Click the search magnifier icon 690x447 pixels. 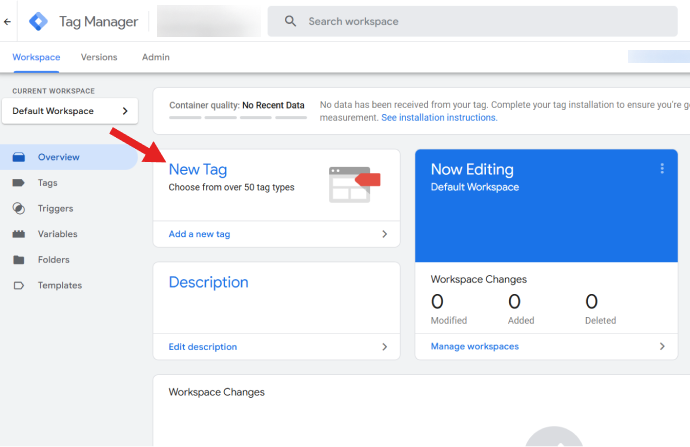[290, 21]
